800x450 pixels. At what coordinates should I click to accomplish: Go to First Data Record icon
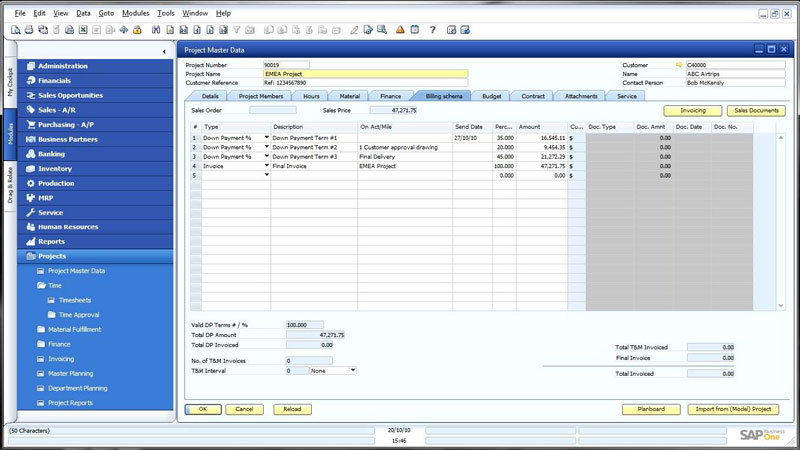(x=183, y=30)
